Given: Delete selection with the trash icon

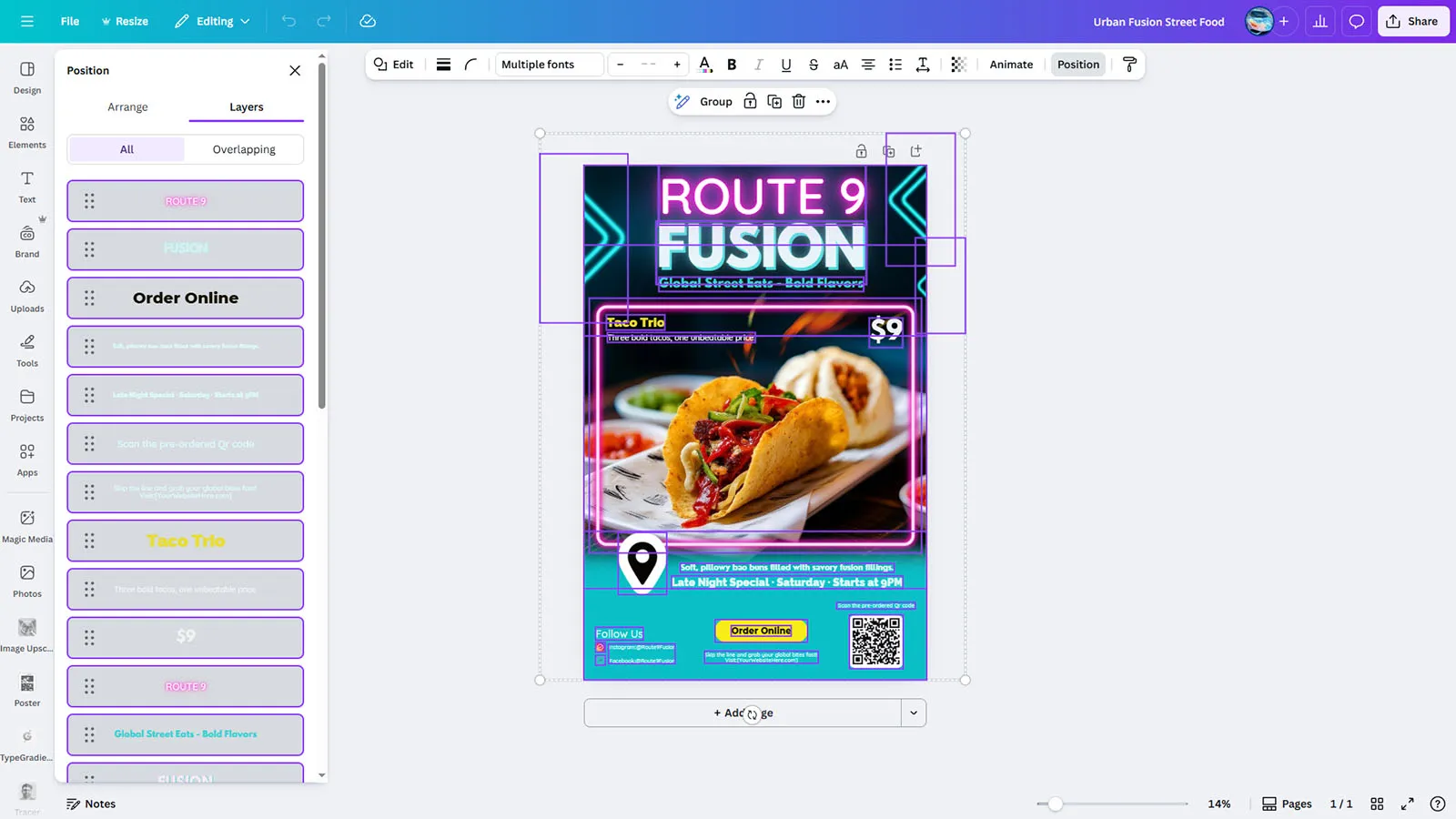Looking at the screenshot, I should point(798,102).
